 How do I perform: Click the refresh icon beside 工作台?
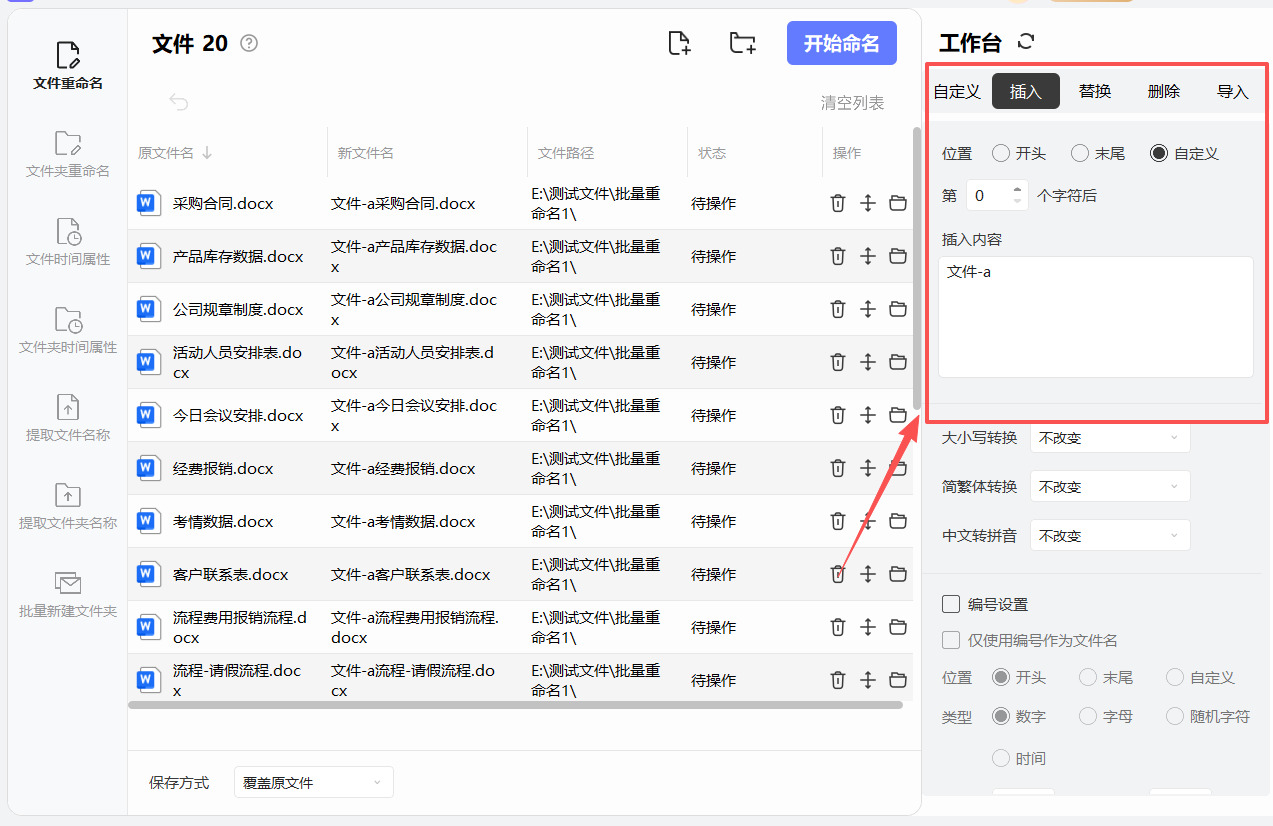pos(1025,41)
